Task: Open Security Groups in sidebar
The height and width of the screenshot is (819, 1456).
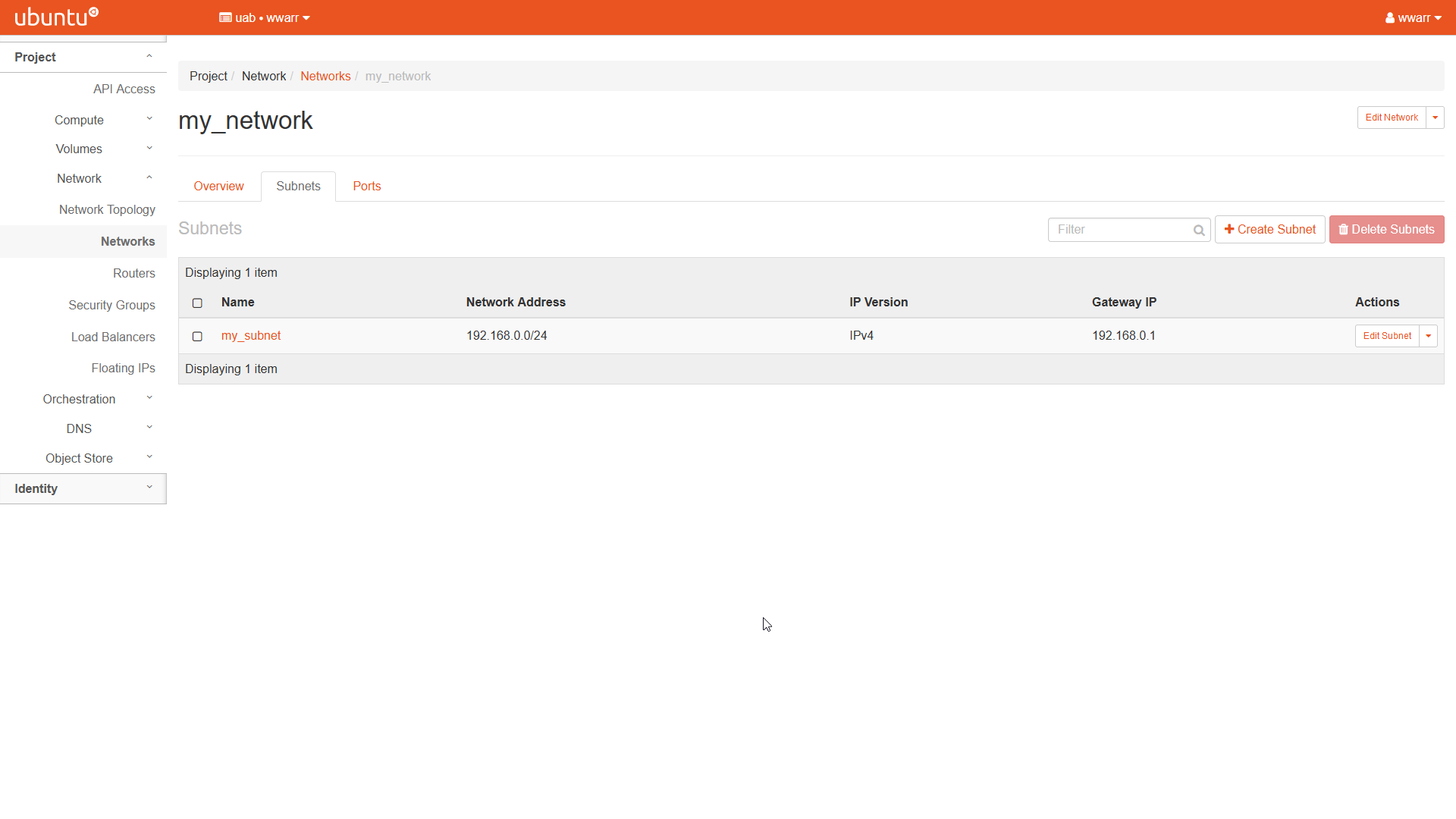Action: [x=111, y=305]
